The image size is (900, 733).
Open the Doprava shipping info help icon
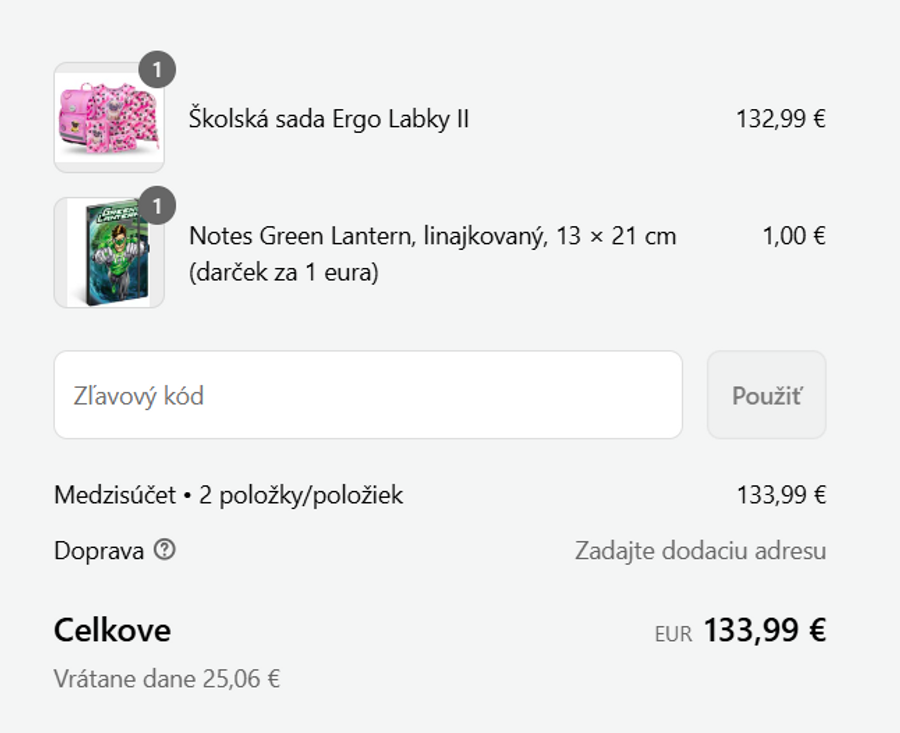(x=163, y=549)
